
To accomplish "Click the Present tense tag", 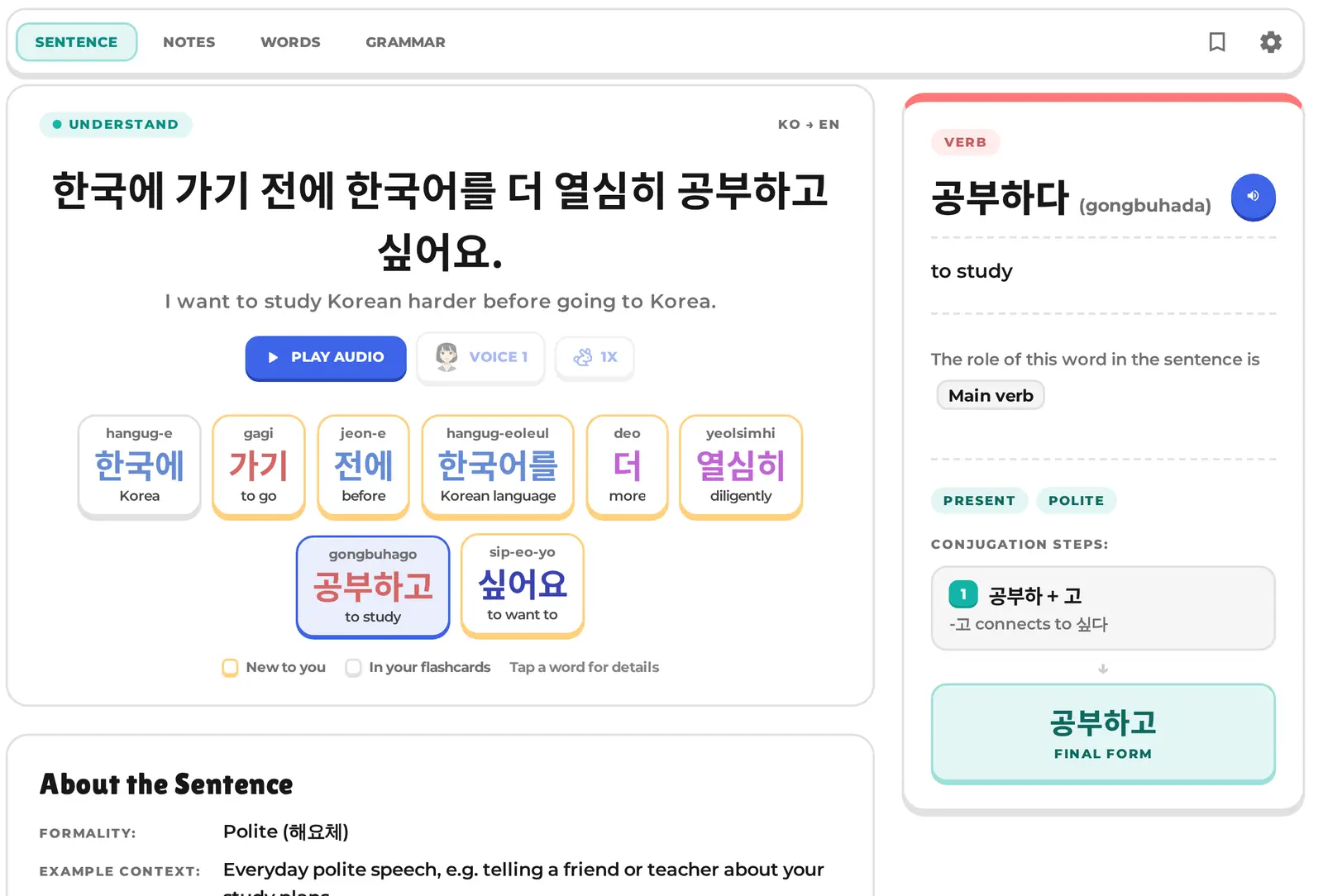I will pyautogui.click(x=979, y=501).
